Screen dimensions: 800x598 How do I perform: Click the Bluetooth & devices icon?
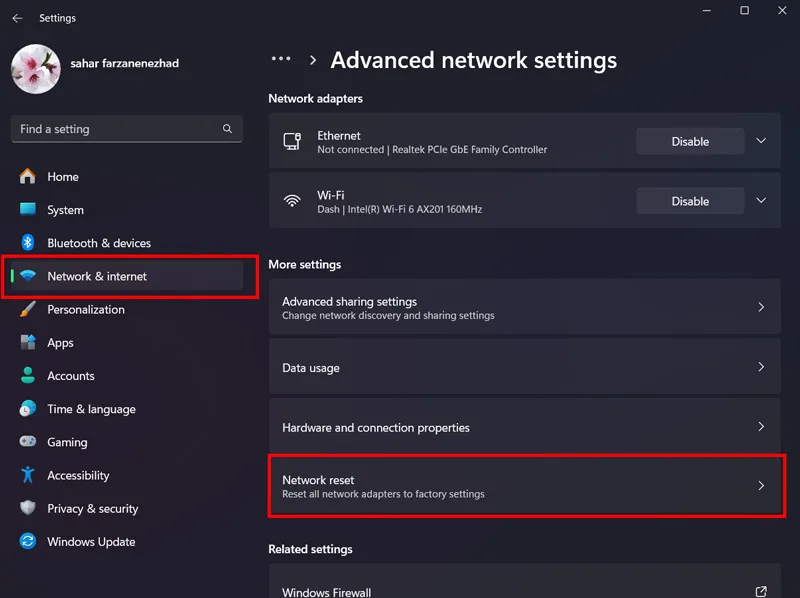(x=28, y=242)
